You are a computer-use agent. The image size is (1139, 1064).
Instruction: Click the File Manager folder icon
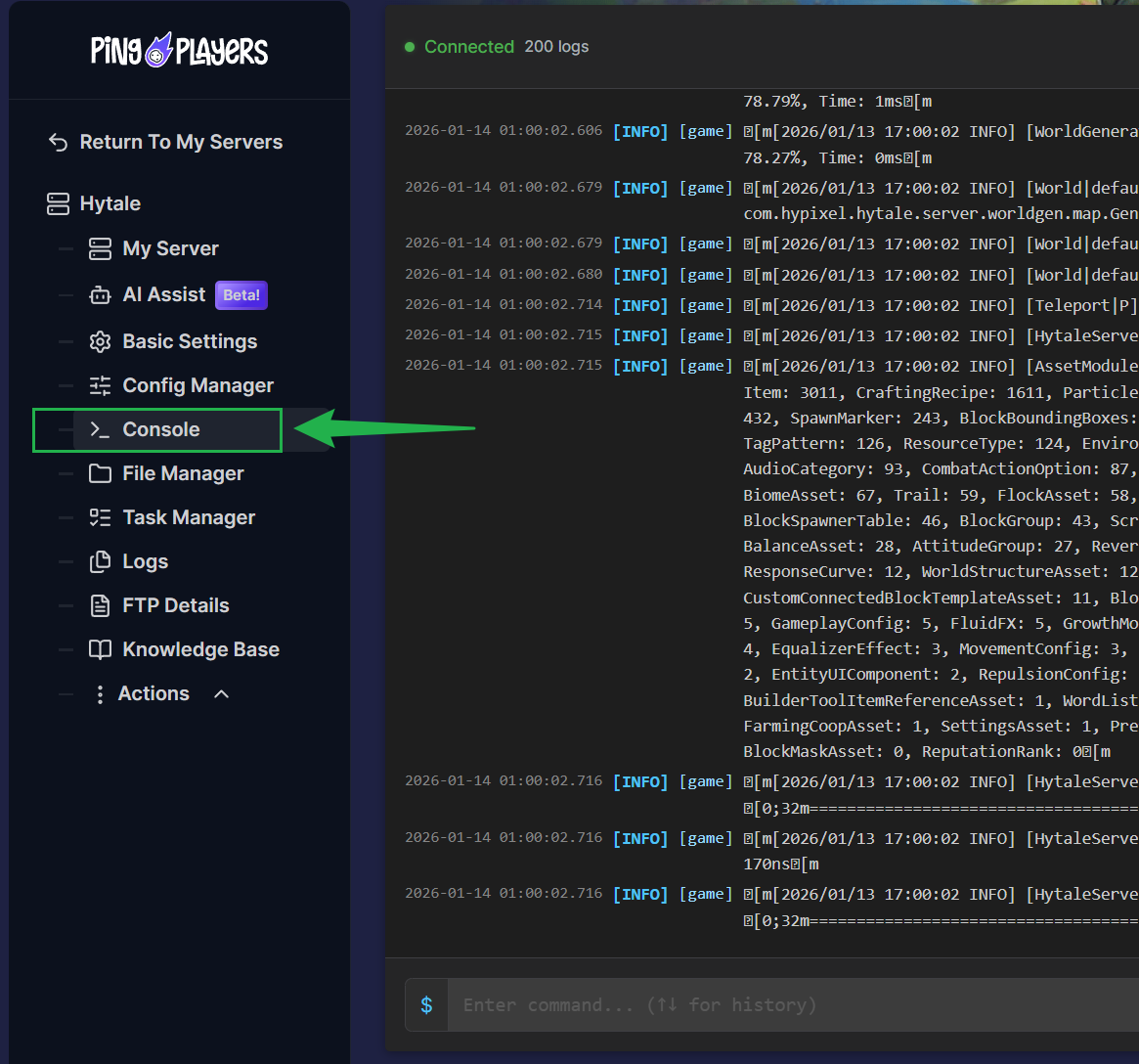coord(100,473)
